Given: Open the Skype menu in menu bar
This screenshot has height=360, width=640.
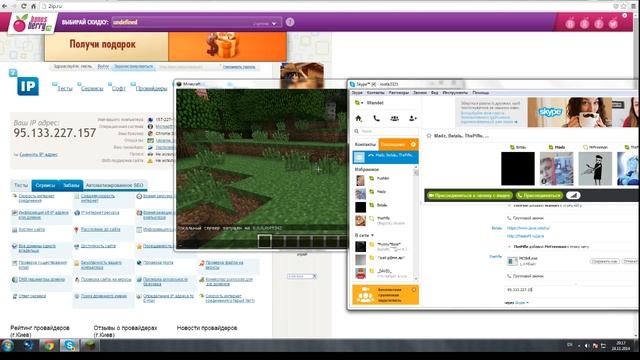Looking at the screenshot, I should coord(357,93).
